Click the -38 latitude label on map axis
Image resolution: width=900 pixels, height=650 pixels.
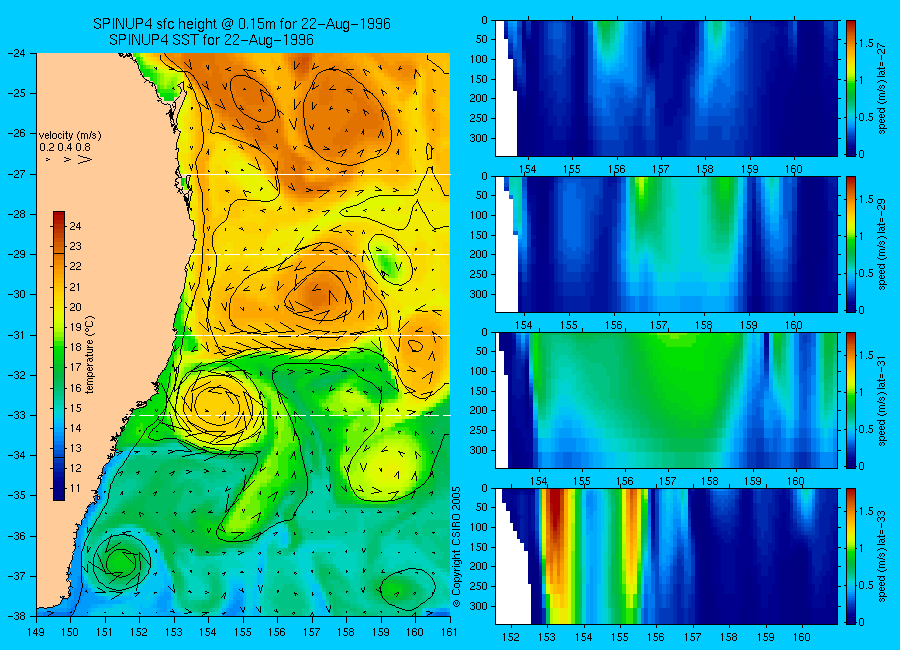(x=16, y=616)
